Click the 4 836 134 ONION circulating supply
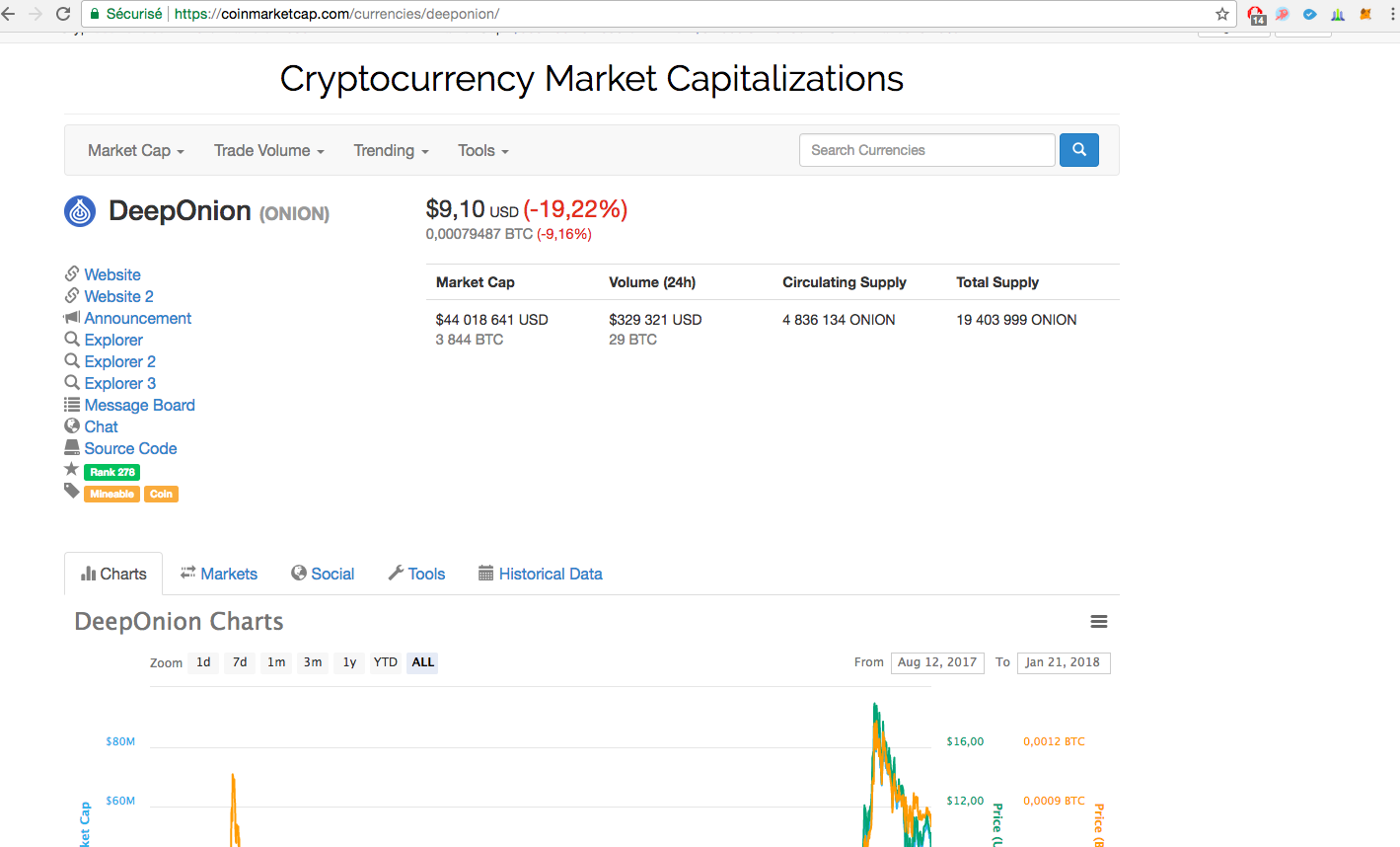This screenshot has height=847, width=1400. [x=840, y=320]
